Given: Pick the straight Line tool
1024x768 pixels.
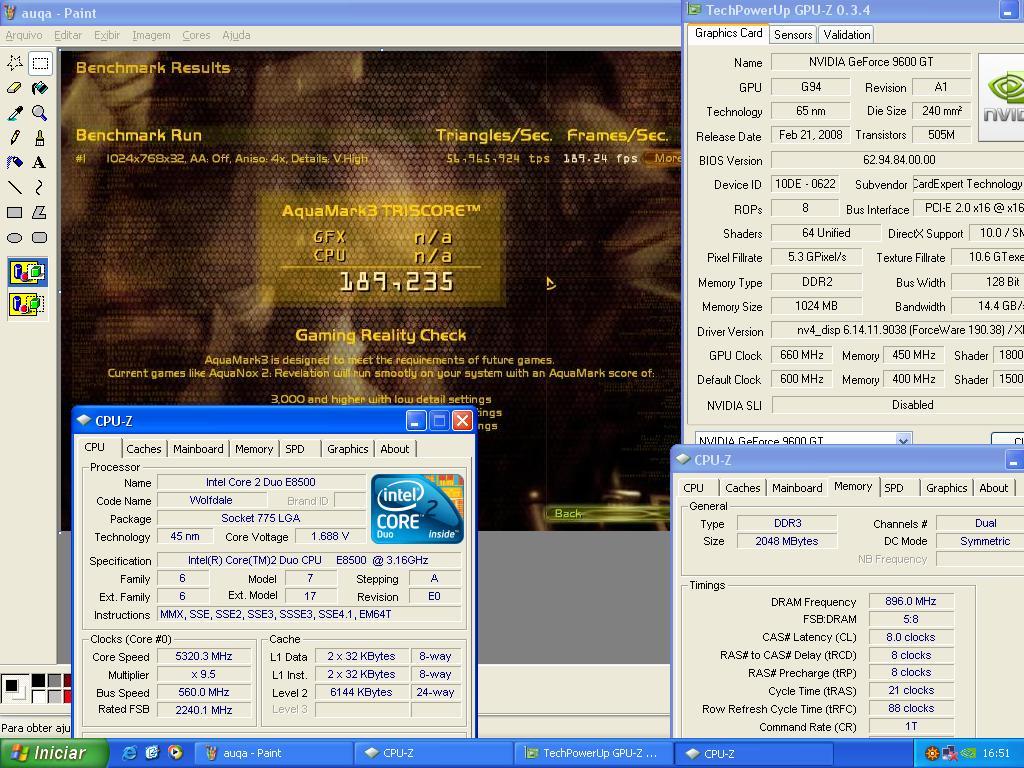Looking at the screenshot, I should [x=15, y=188].
